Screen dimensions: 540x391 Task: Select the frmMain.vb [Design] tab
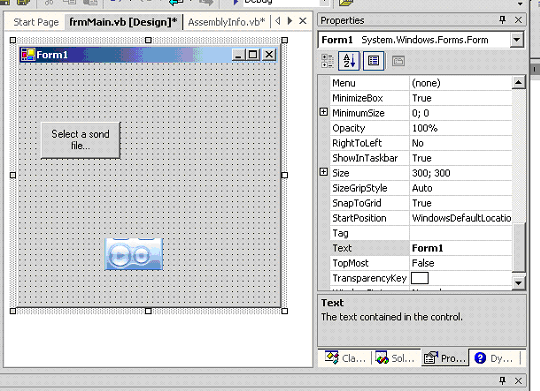[123, 22]
